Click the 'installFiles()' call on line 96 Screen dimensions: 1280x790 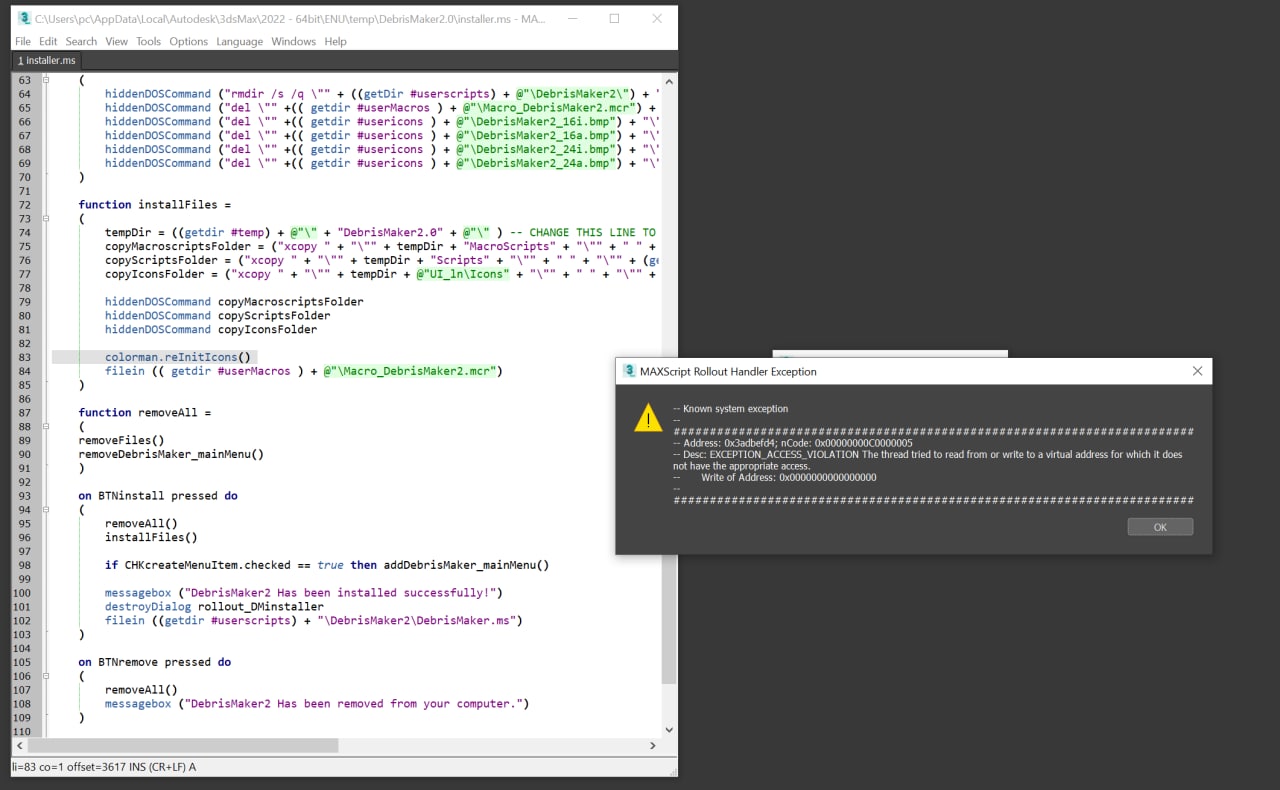coord(151,537)
